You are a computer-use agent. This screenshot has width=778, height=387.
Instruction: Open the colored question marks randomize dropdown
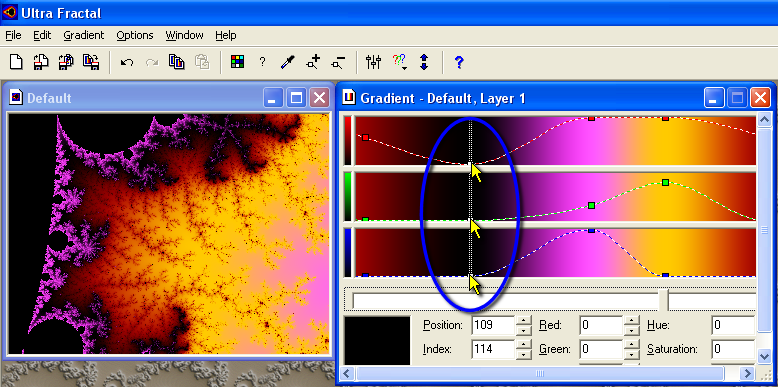pyautogui.click(x=399, y=62)
